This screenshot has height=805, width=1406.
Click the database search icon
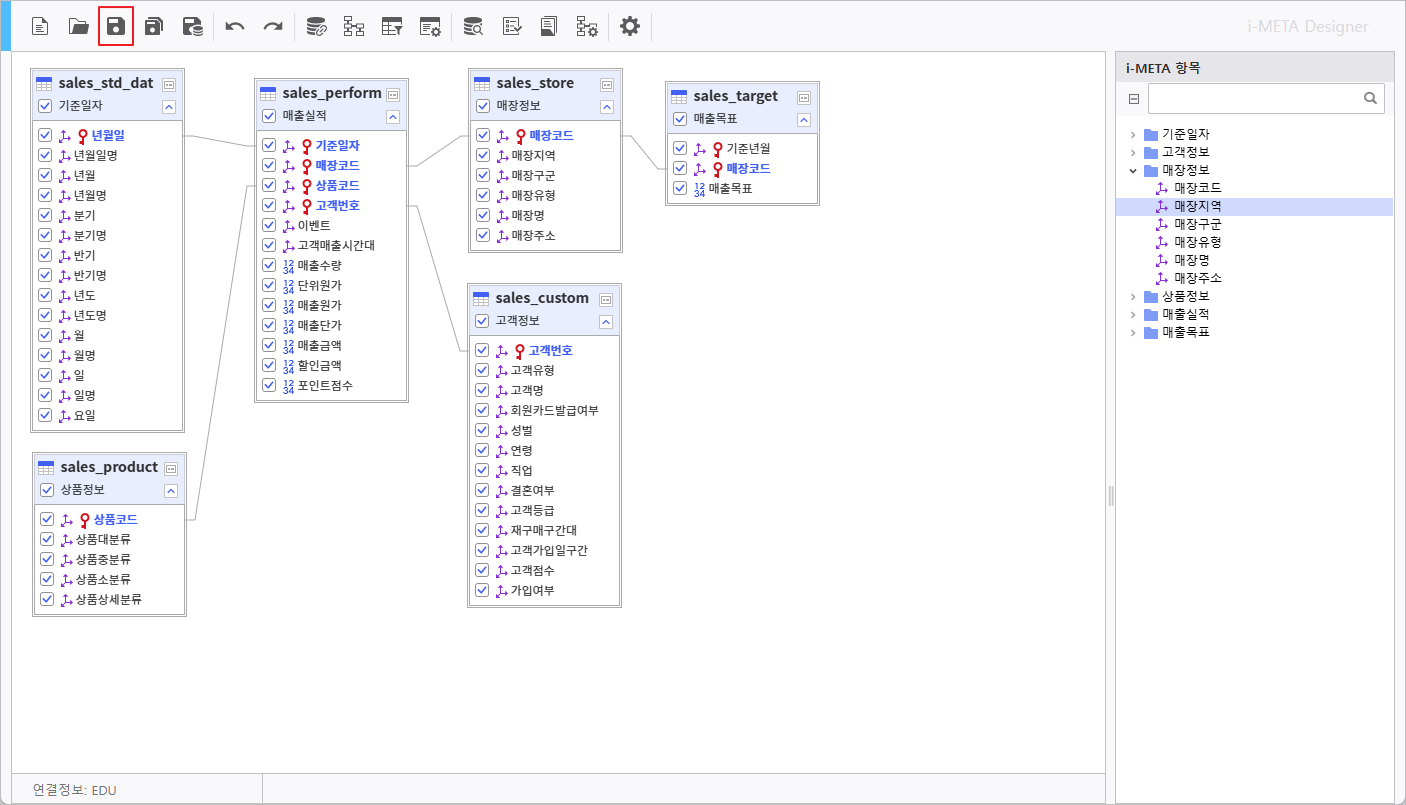472,27
